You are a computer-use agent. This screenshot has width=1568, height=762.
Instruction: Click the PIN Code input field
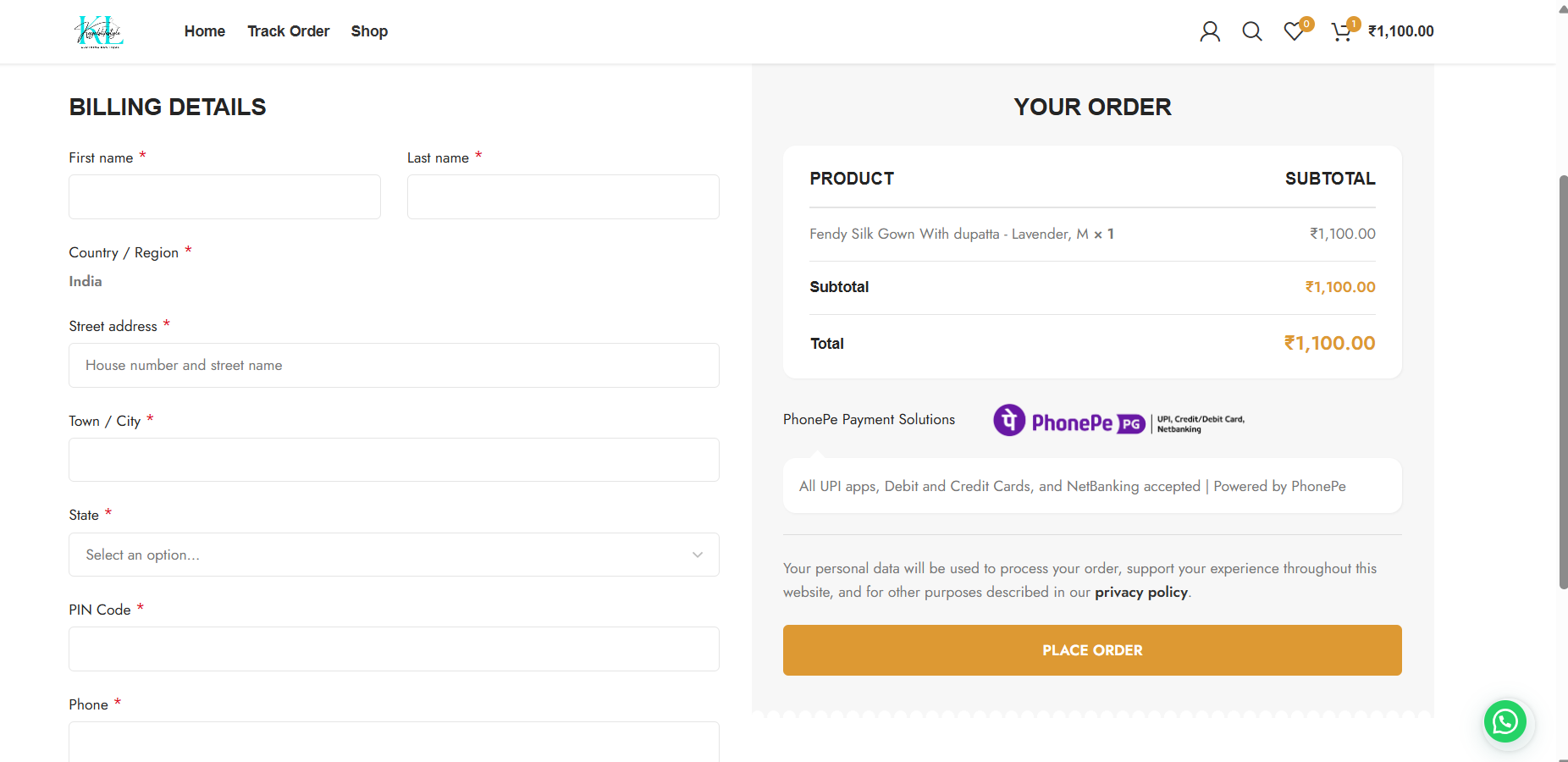point(394,649)
